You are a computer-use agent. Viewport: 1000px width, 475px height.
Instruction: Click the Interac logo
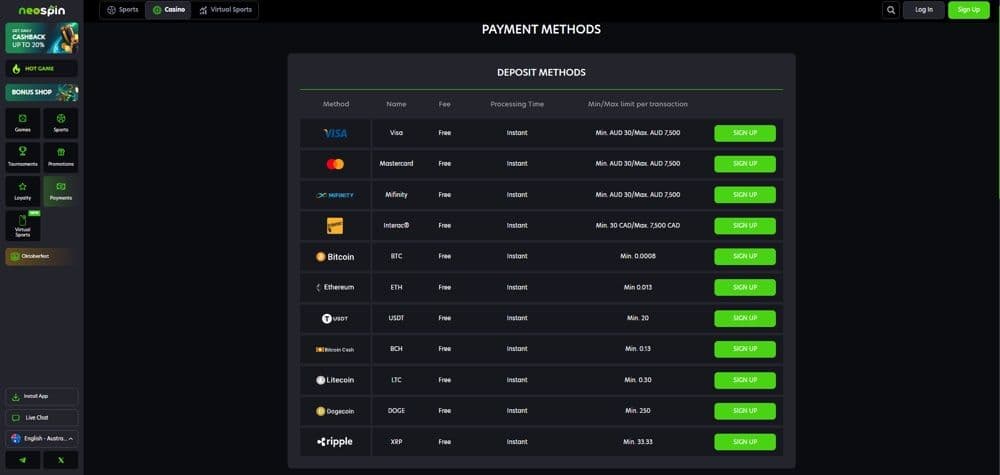pyautogui.click(x=335, y=226)
